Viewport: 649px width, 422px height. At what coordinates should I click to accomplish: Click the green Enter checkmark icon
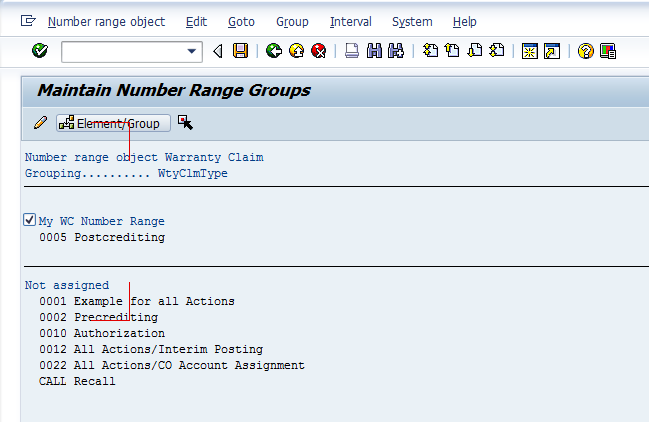[x=40, y=51]
